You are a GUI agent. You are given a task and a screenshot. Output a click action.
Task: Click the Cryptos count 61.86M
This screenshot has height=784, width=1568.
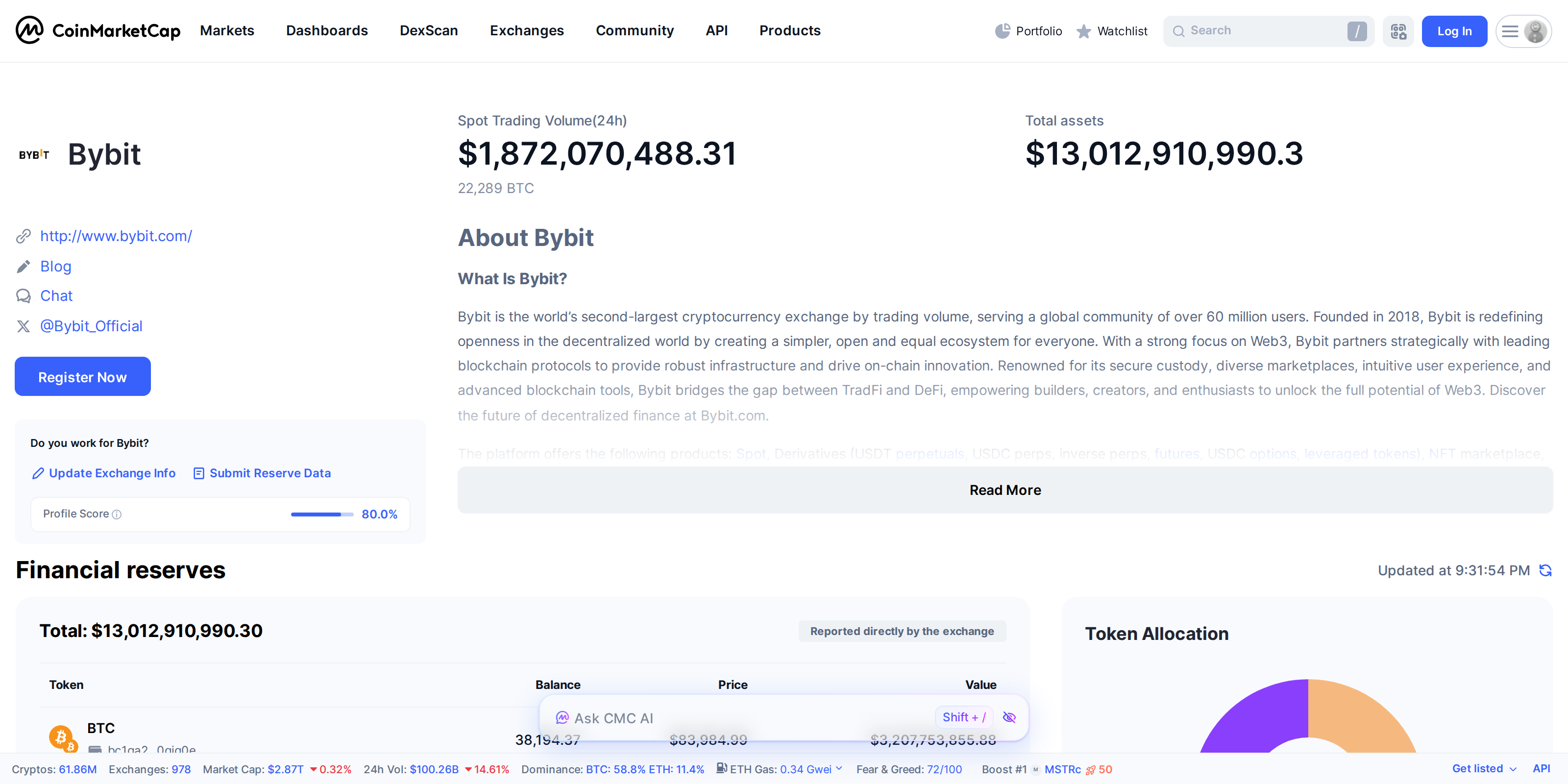coord(78,769)
